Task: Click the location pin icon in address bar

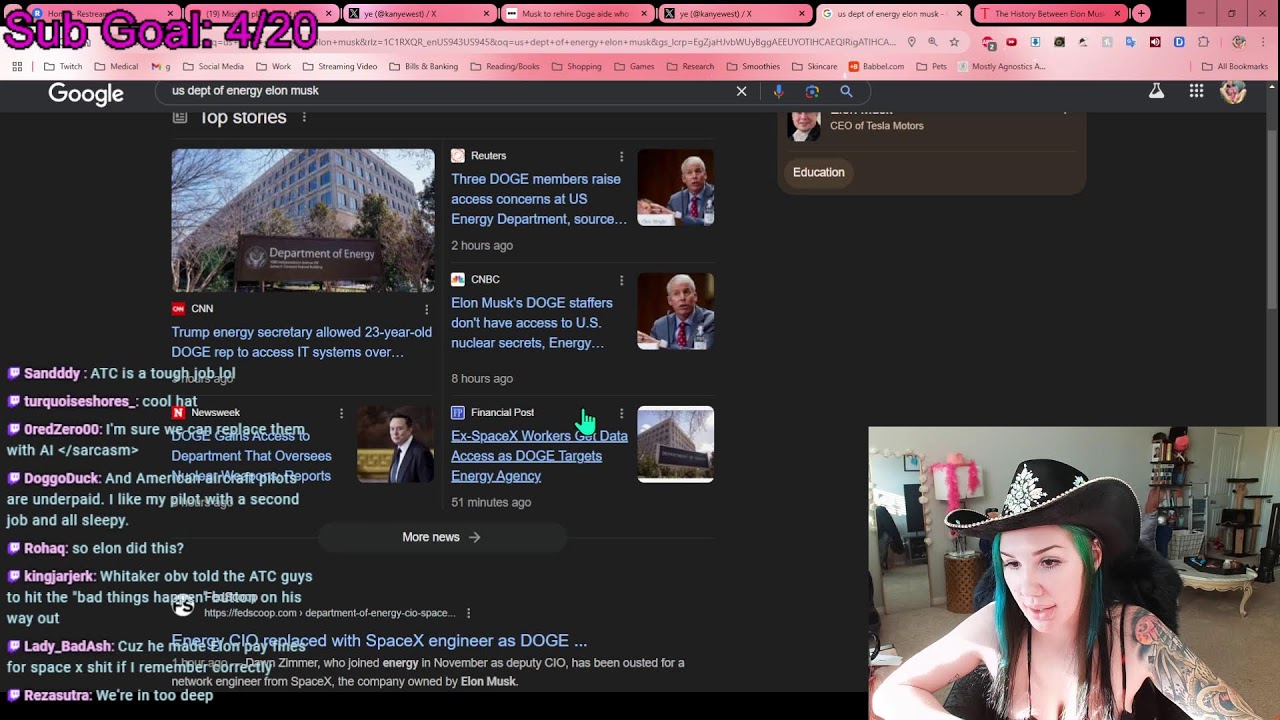Action: point(911,42)
